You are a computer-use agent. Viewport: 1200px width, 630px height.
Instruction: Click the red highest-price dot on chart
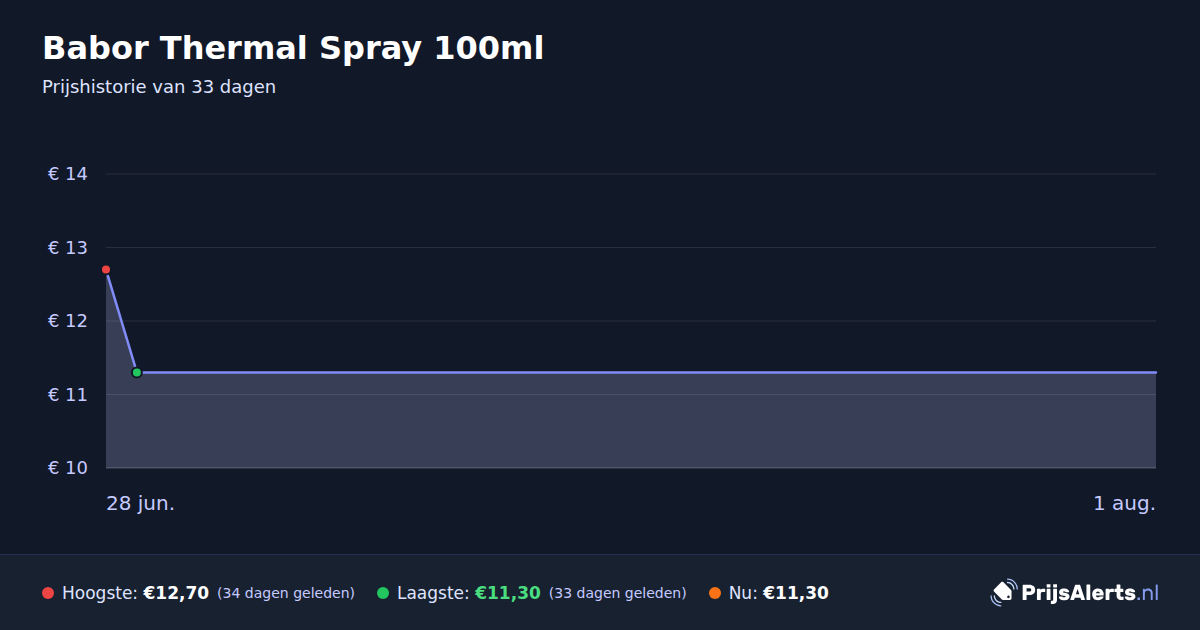tap(106, 270)
